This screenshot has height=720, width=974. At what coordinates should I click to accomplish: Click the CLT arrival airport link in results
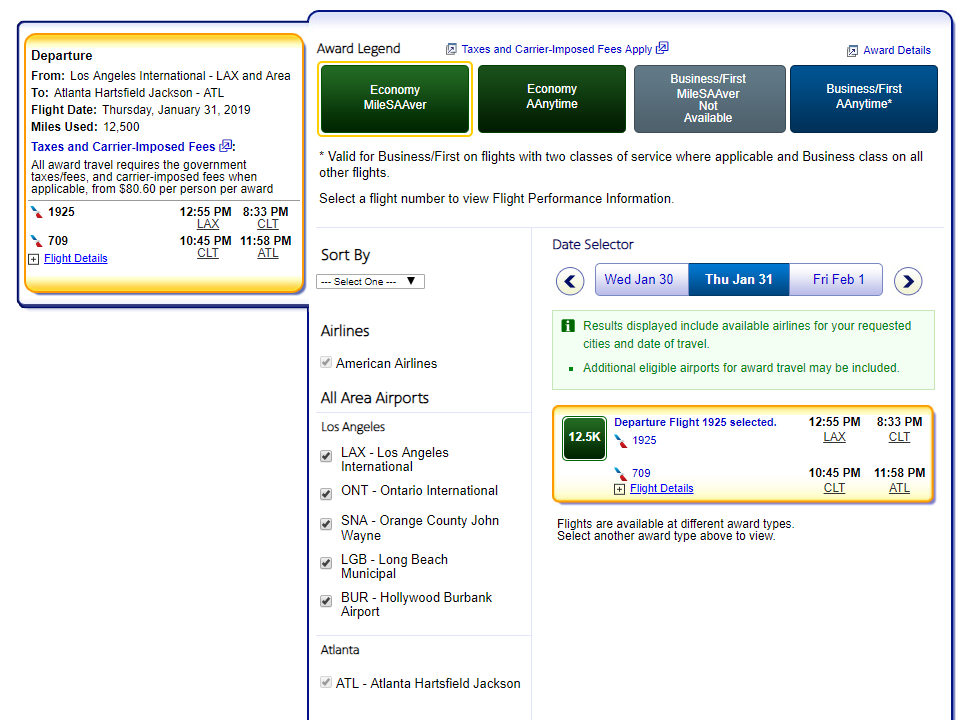899,437
